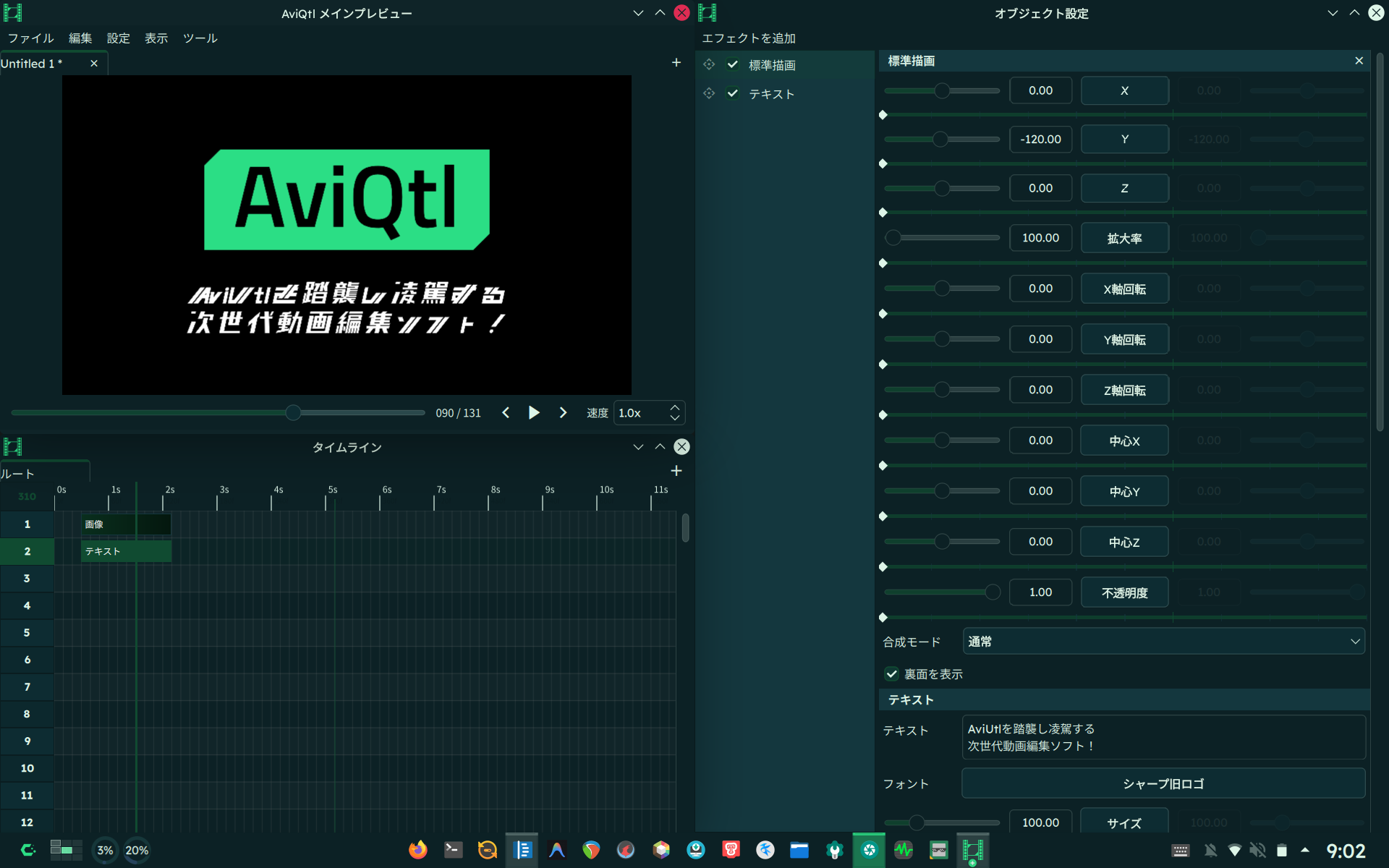Open AviQtl app icon in taskbar
1389x868 pixels.
pyautogui.click(x=973, y=850)
